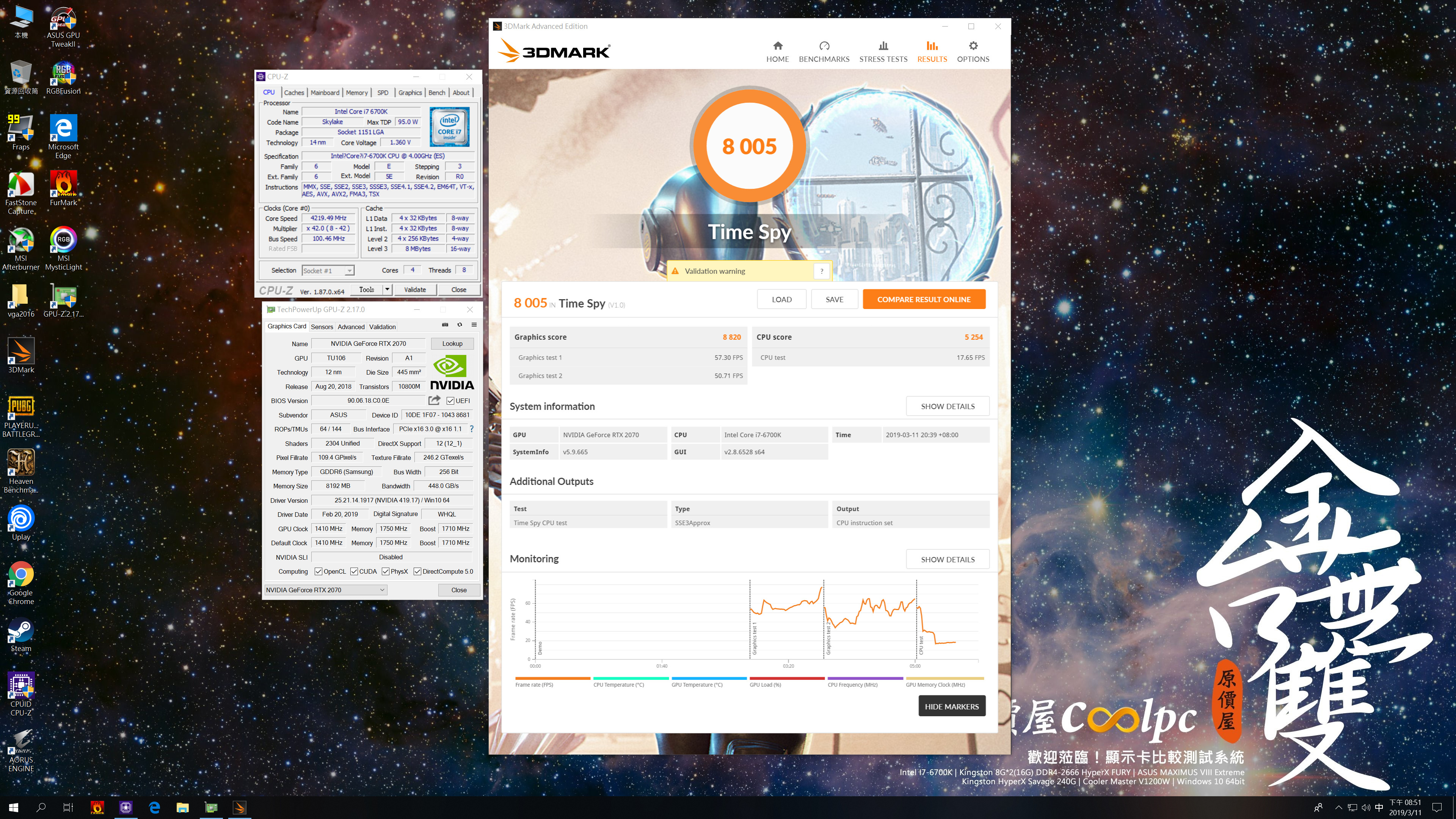Open Windows Start menu
This screenshot has width=1456, height=819.
(x=14, y=808)
